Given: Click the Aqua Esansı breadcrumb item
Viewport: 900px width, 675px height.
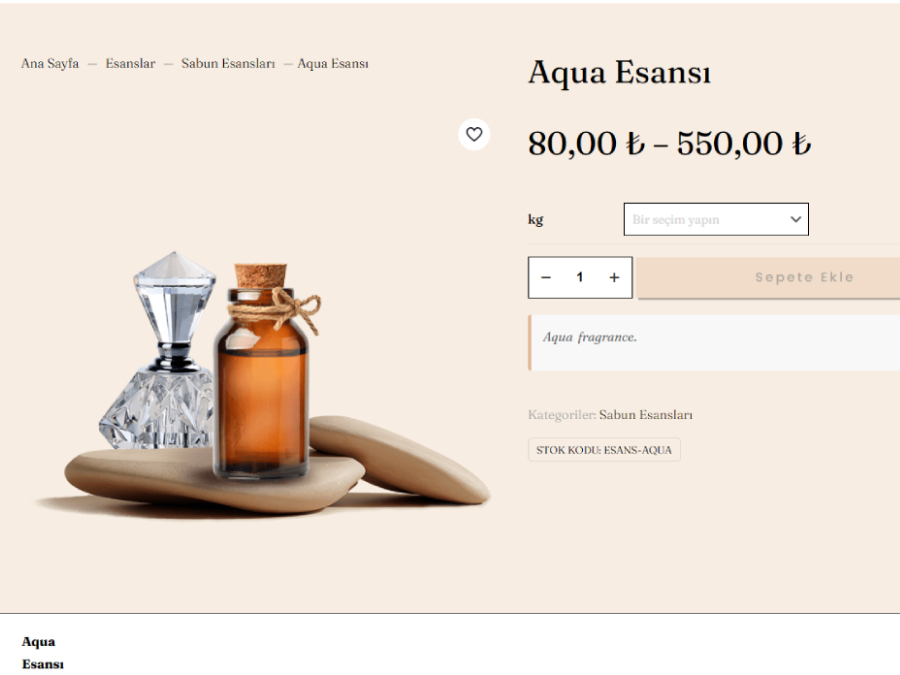Looking at the screenshot, I should tap(333, 63).
